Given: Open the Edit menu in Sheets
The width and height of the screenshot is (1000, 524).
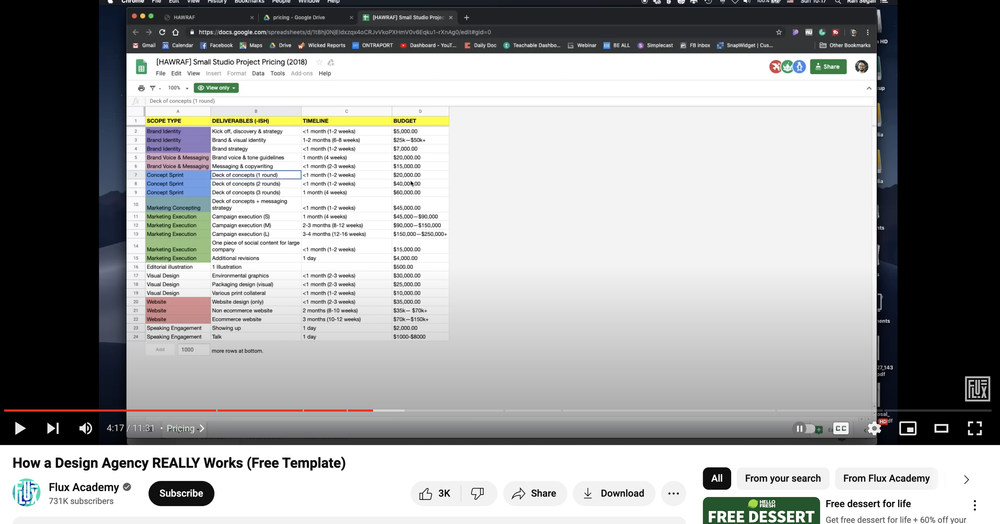Looking at the screenshot, I should (176, 73).
